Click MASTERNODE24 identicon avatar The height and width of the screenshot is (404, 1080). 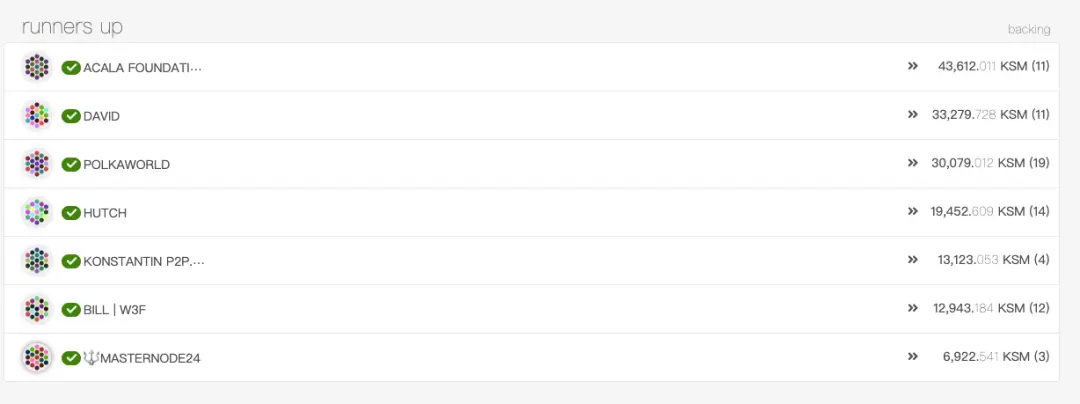(37, 357)
